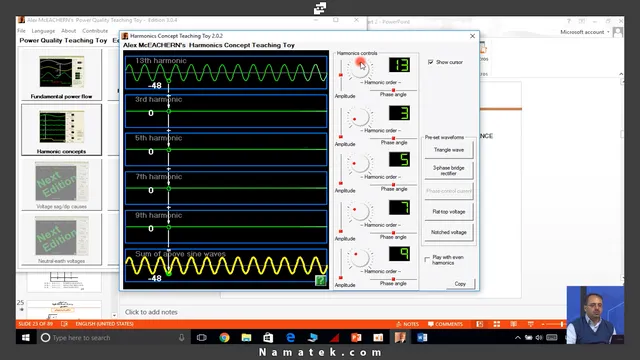Apply the Notched voltage preset waveform
Screen dimensions: 640x360
point(449,232)
